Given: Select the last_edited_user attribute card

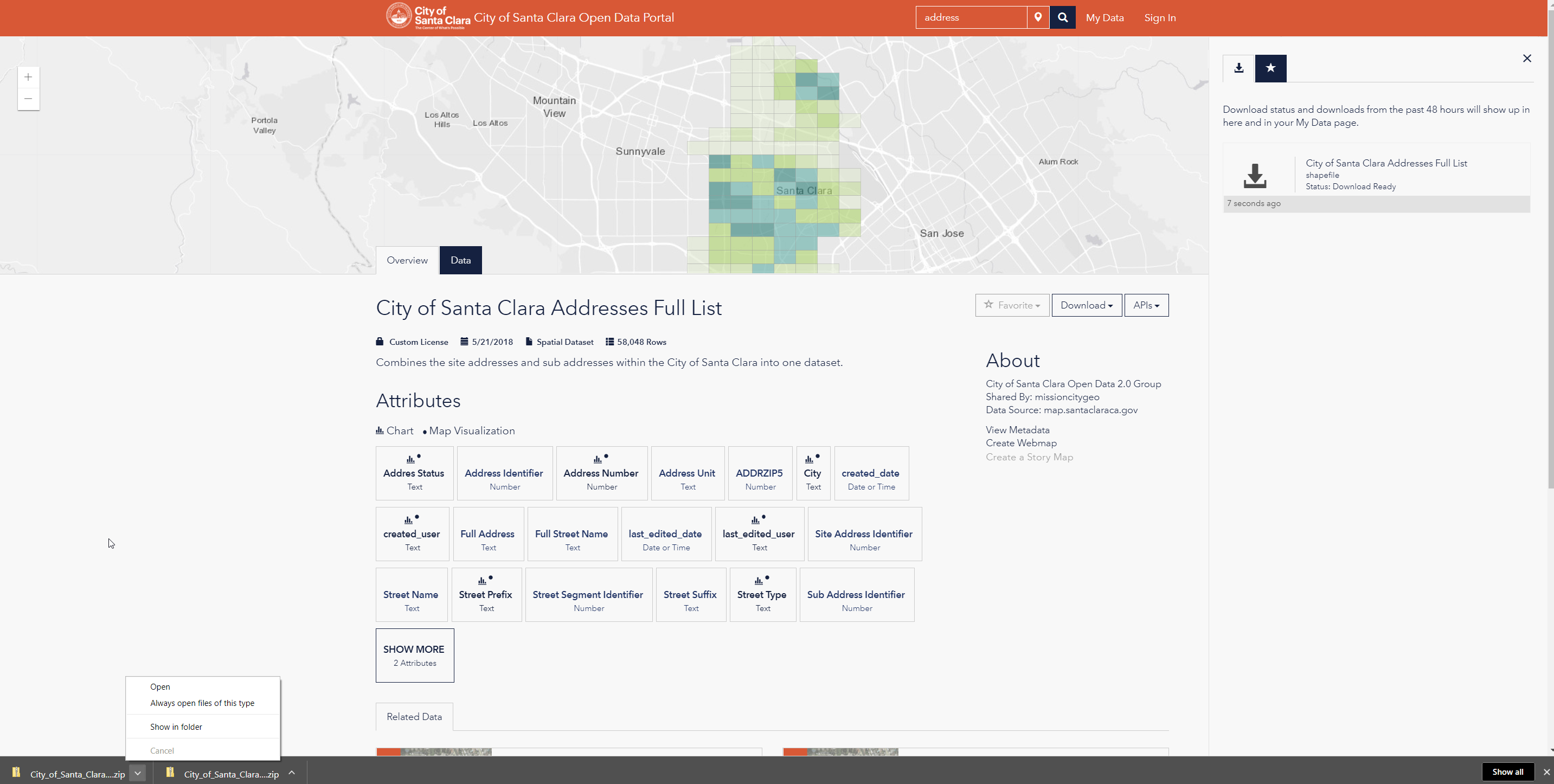Looking at the screenshot, I should (760, 535).
